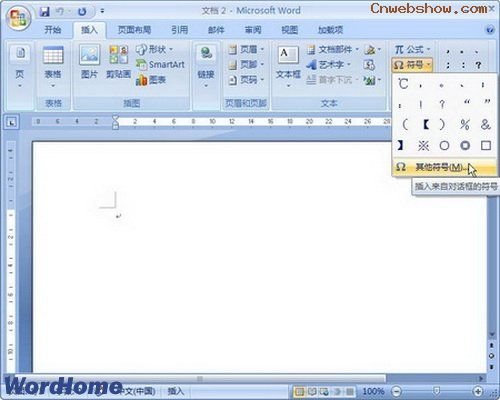
Task: Expand the 公式 equation dropdown
Action: pos(412,50)
